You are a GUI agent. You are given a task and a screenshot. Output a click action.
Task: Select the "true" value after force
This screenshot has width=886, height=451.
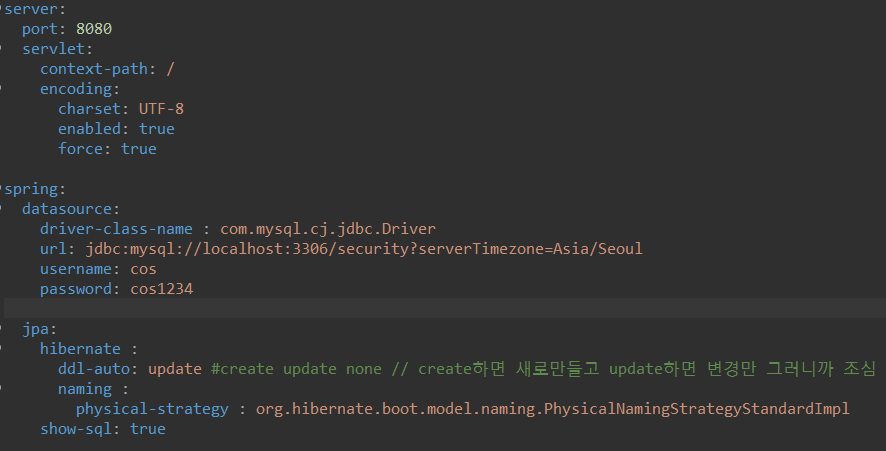click(138, 149)
